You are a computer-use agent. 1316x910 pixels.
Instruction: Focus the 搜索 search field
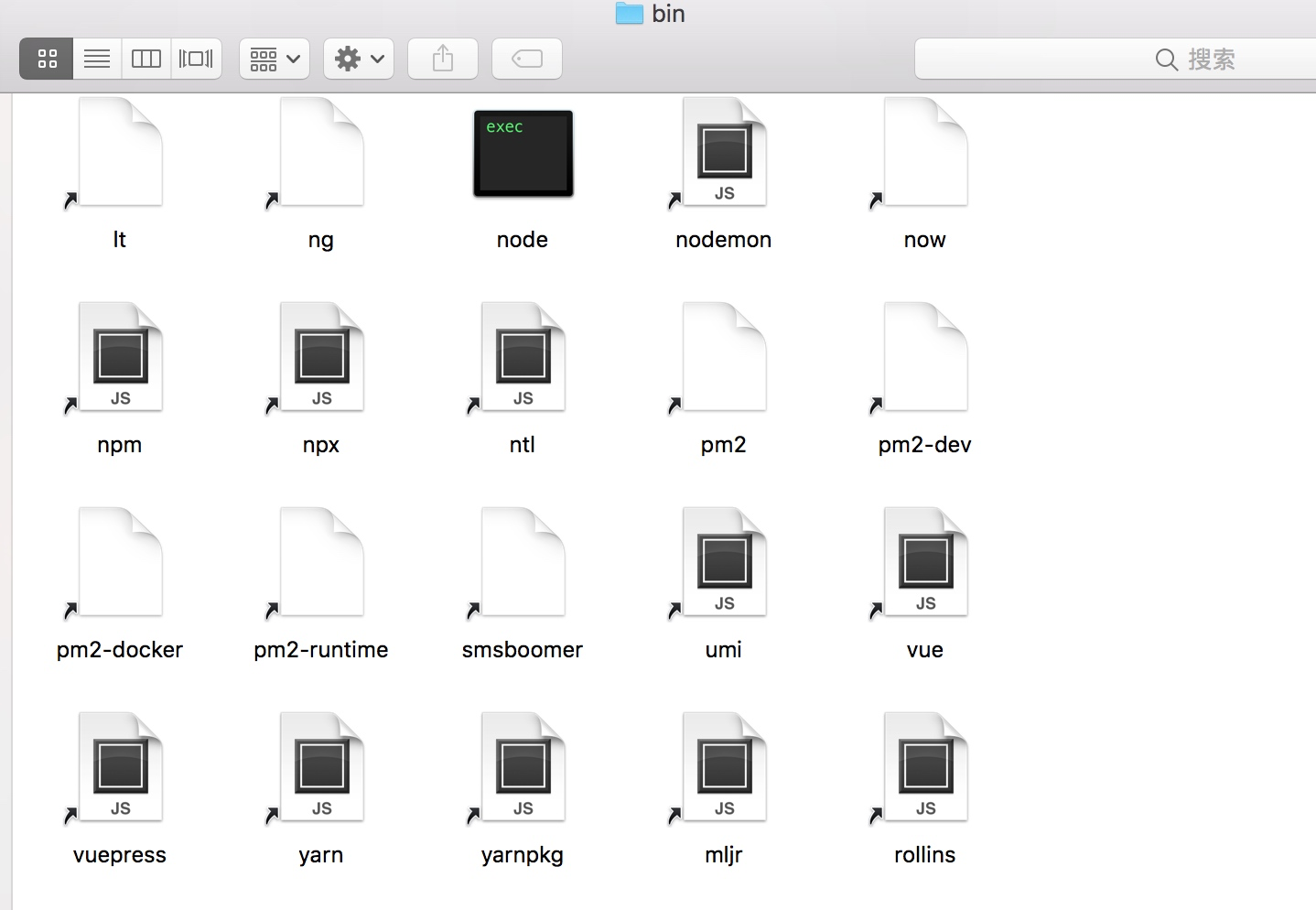click(1116, 59)
